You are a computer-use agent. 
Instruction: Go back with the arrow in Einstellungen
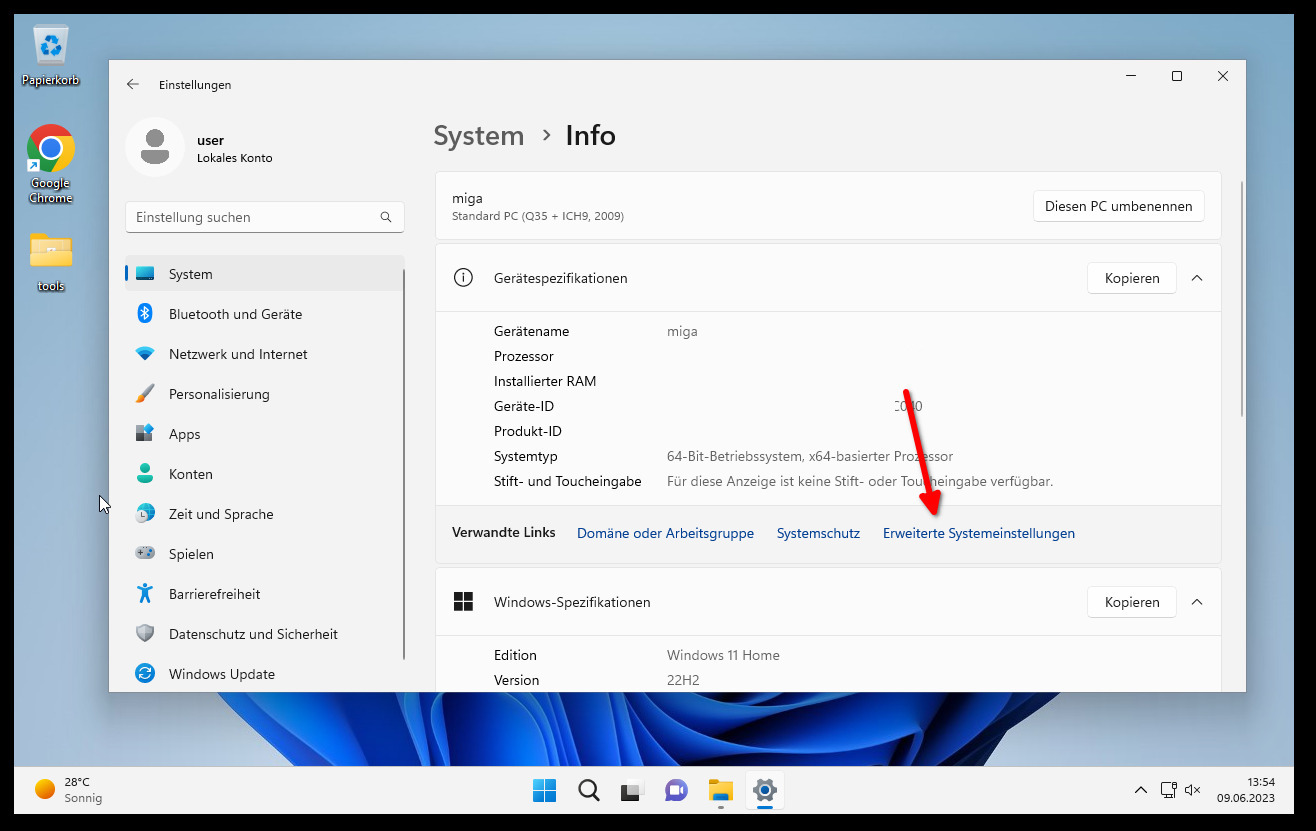[133, 85]
